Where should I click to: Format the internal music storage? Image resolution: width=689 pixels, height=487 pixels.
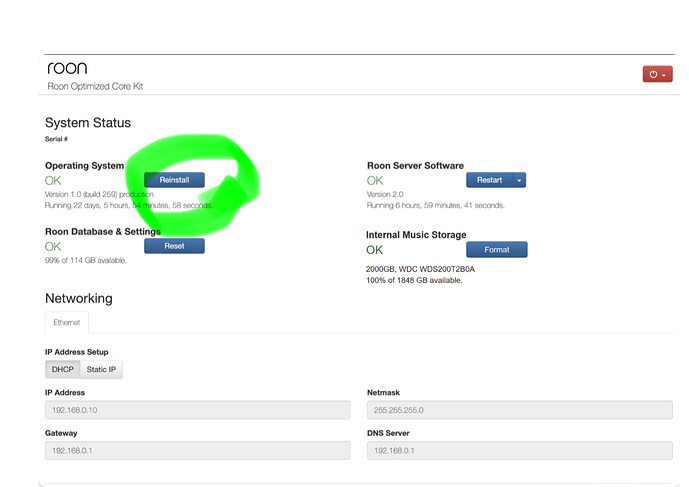(497, 249)
